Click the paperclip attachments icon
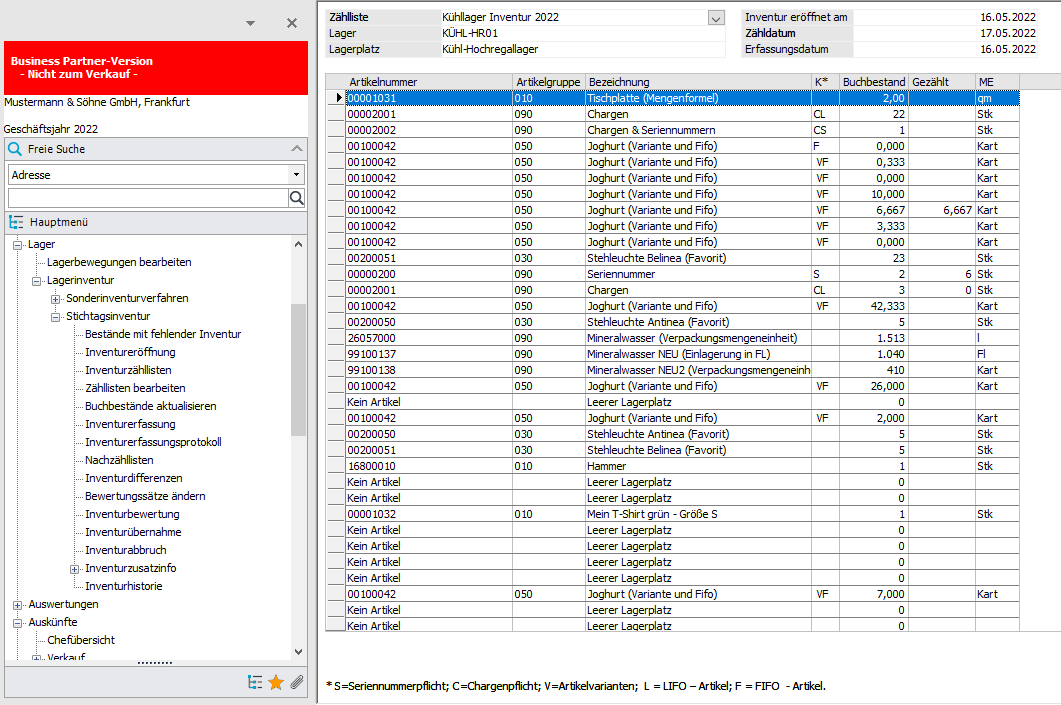This screenshot has height=705, width=1061. [296, 682]
